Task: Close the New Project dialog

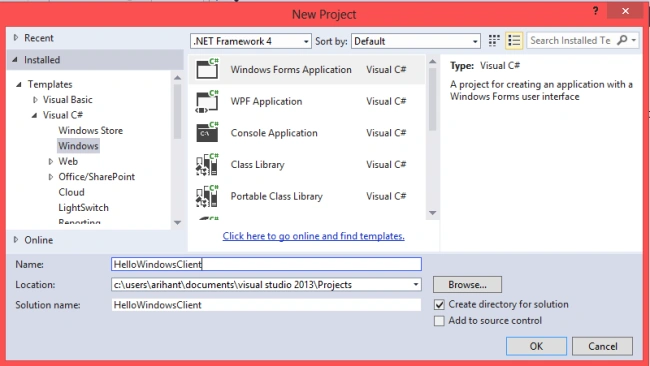Action: coord(625,11)
